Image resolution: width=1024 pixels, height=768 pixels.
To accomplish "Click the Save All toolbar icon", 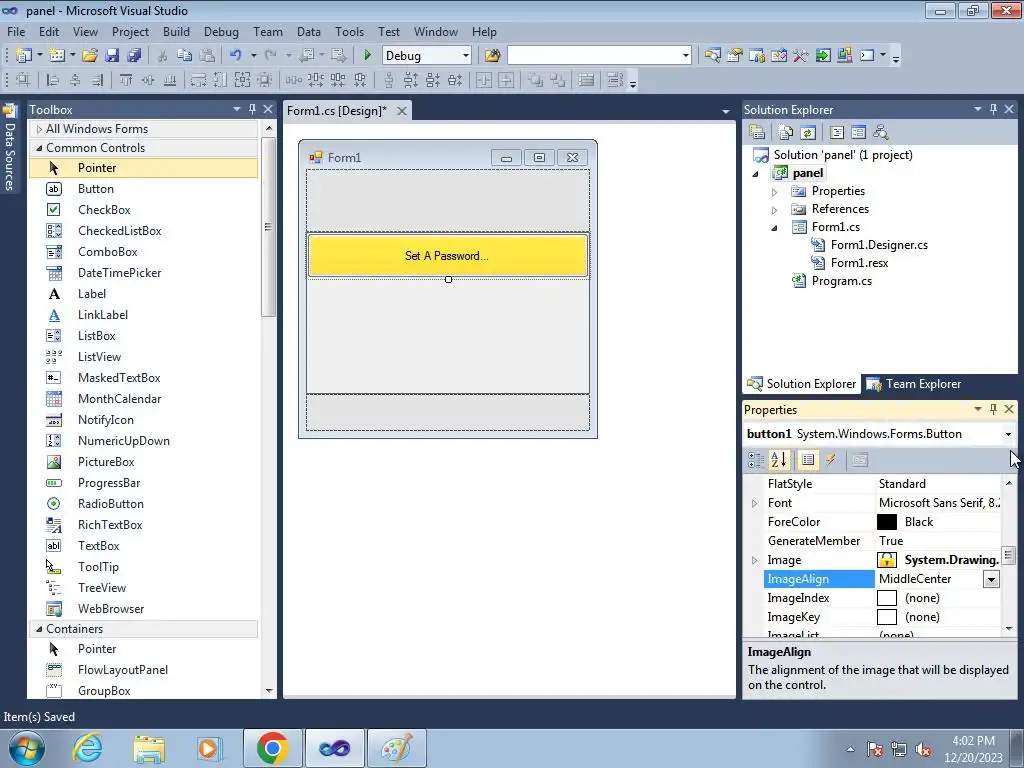I will coord(134,56).
